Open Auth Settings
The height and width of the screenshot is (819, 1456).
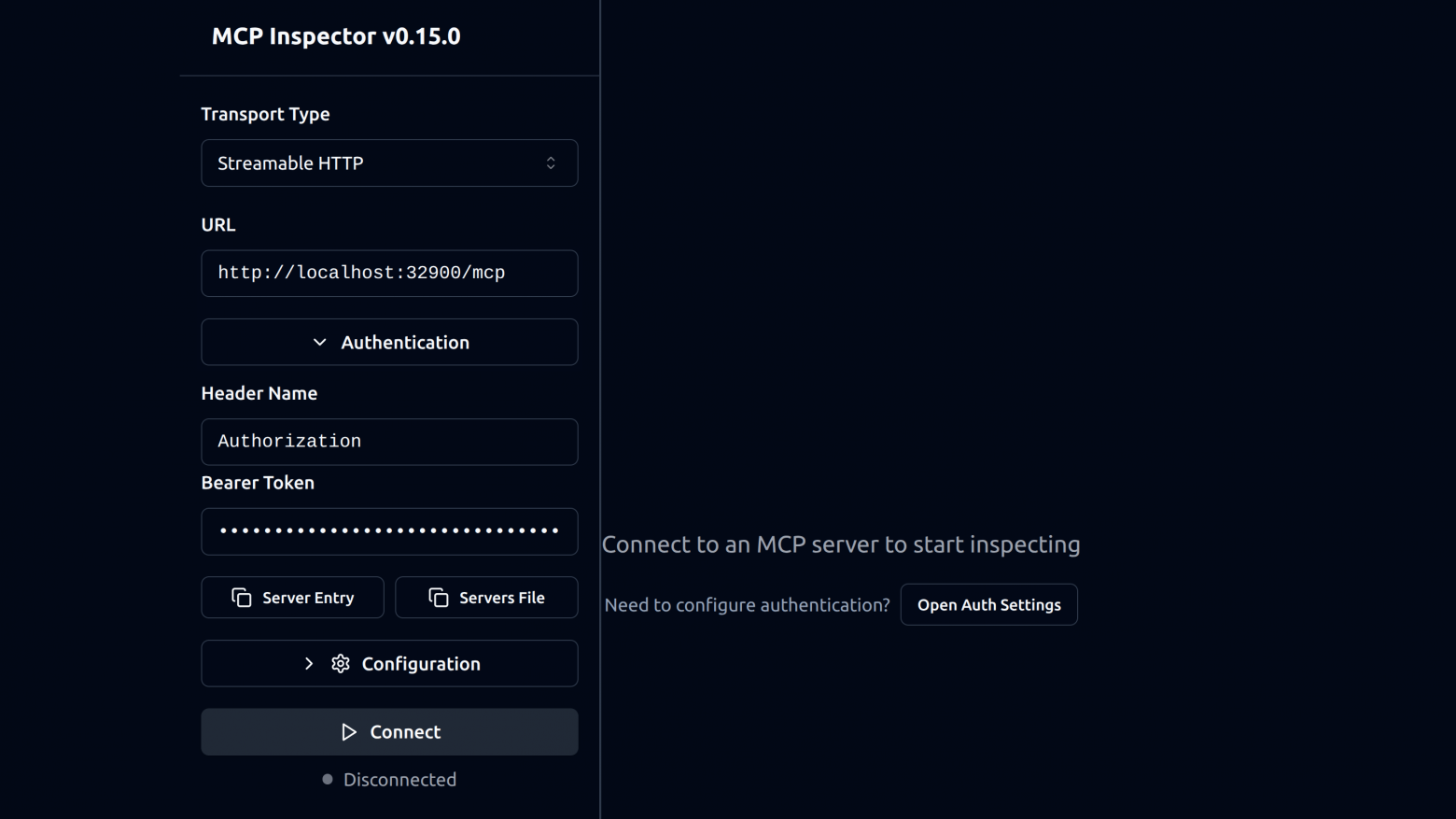(988, 605)
